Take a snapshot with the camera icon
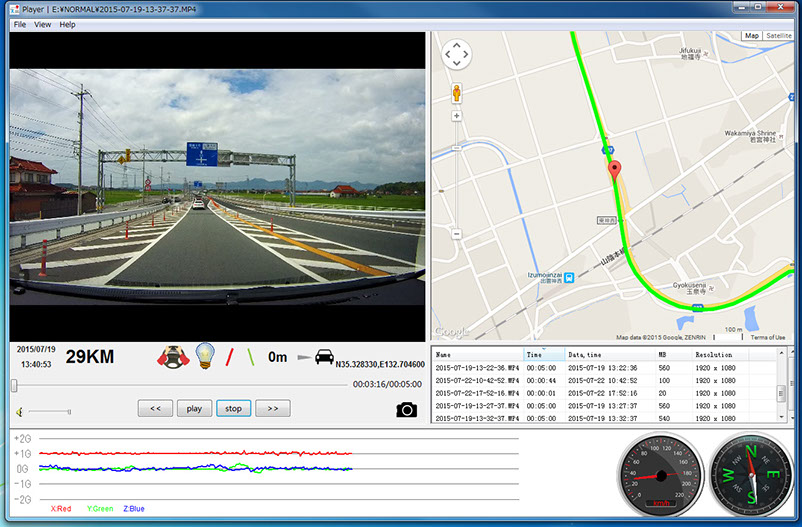The width and height of the screenshot is (802, 527). coord(407,409)
